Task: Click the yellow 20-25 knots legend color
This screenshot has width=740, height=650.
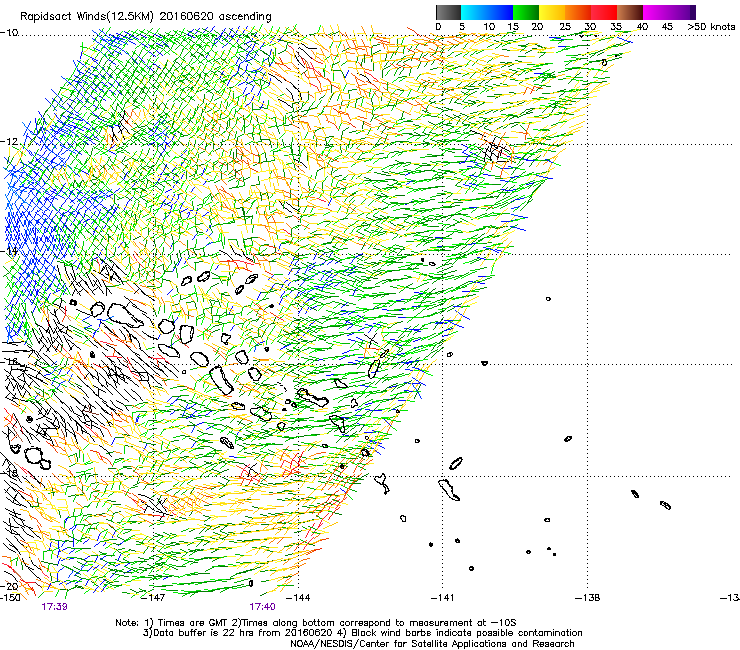Action: 552,12
